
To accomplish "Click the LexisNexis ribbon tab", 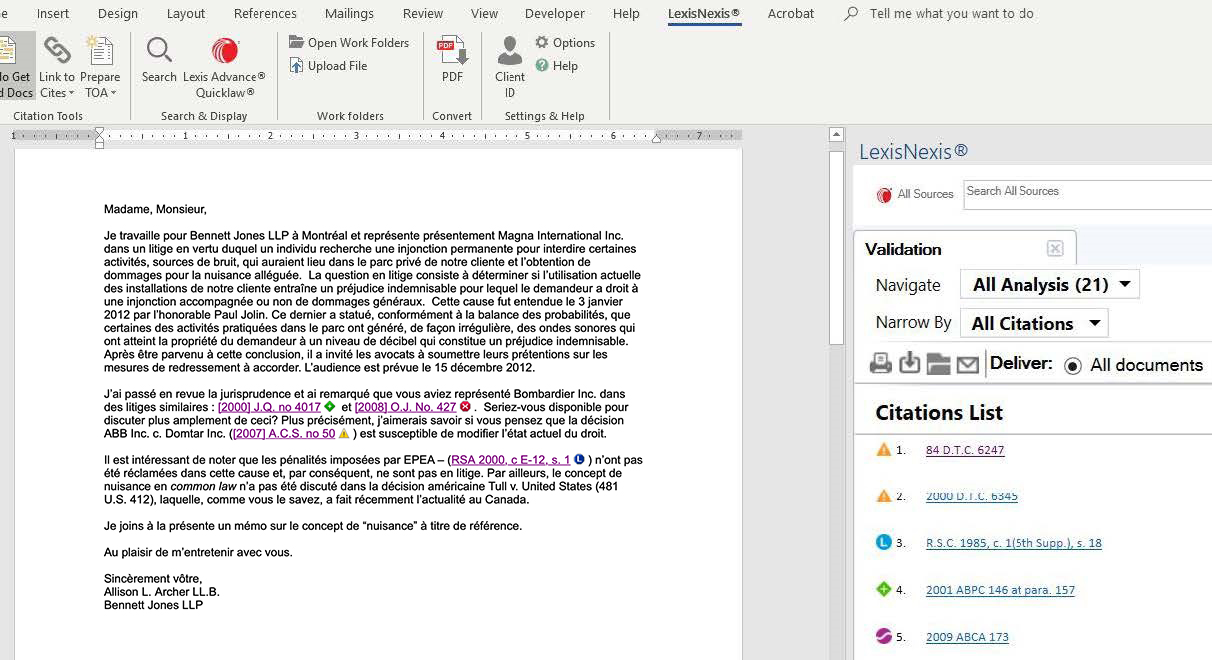I will pos(704,14).
